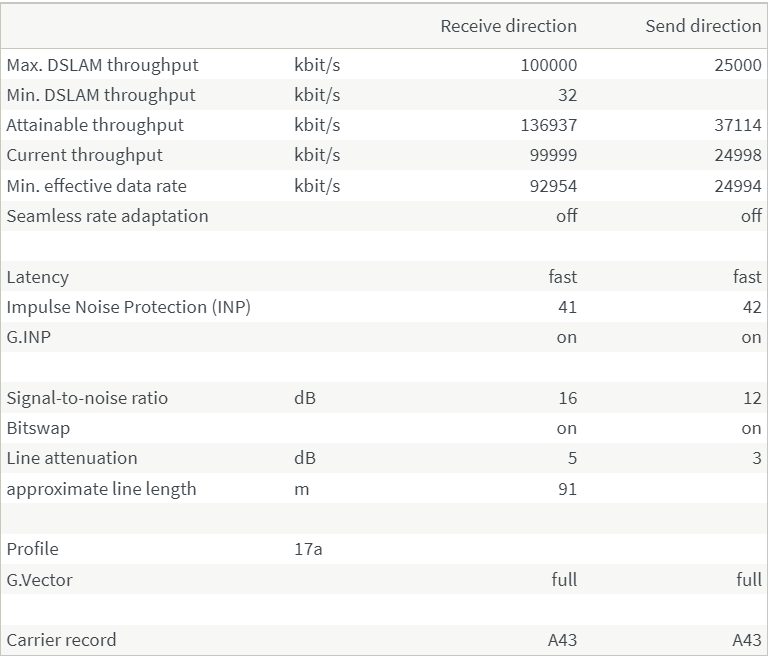This screenshot has height=666, width=777.
Task: Click Attainable throughput send value 37114
Action: coord(738,125)
